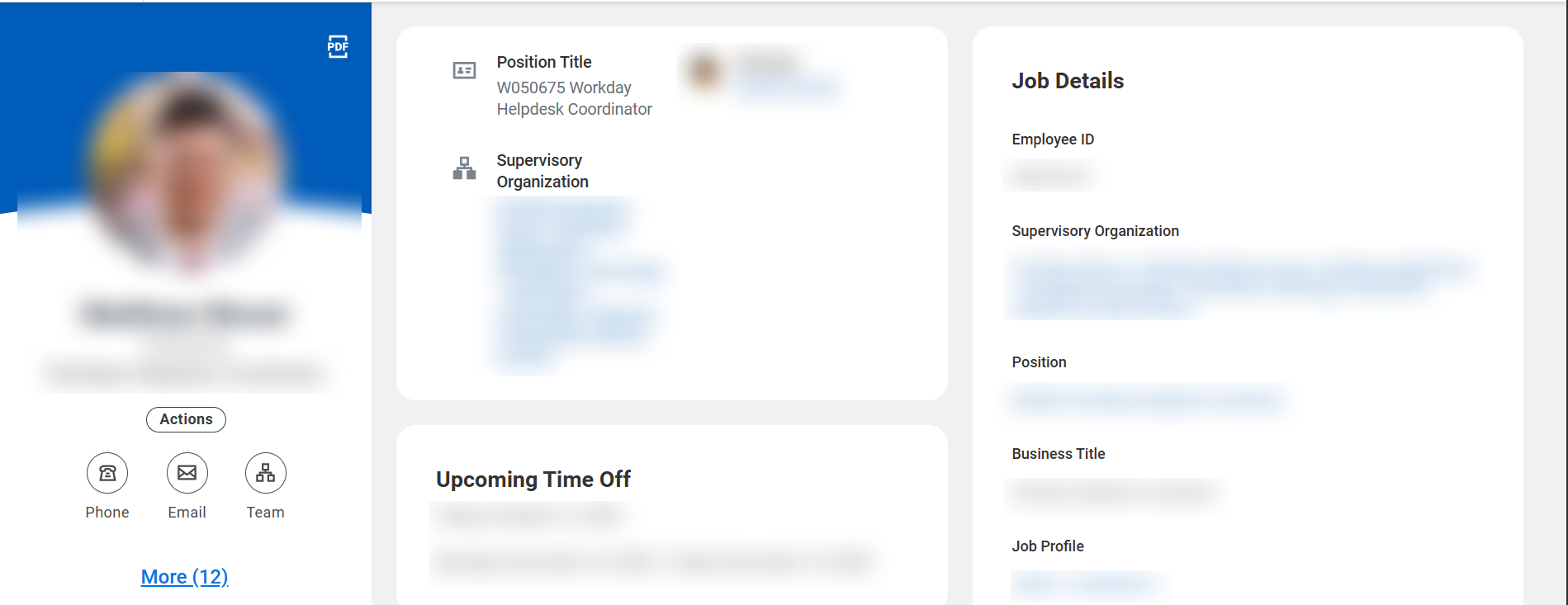This screenshot has width=1568, height=605.
Task: Open the Team org chart icon
Action: click(x=266, y=473)
